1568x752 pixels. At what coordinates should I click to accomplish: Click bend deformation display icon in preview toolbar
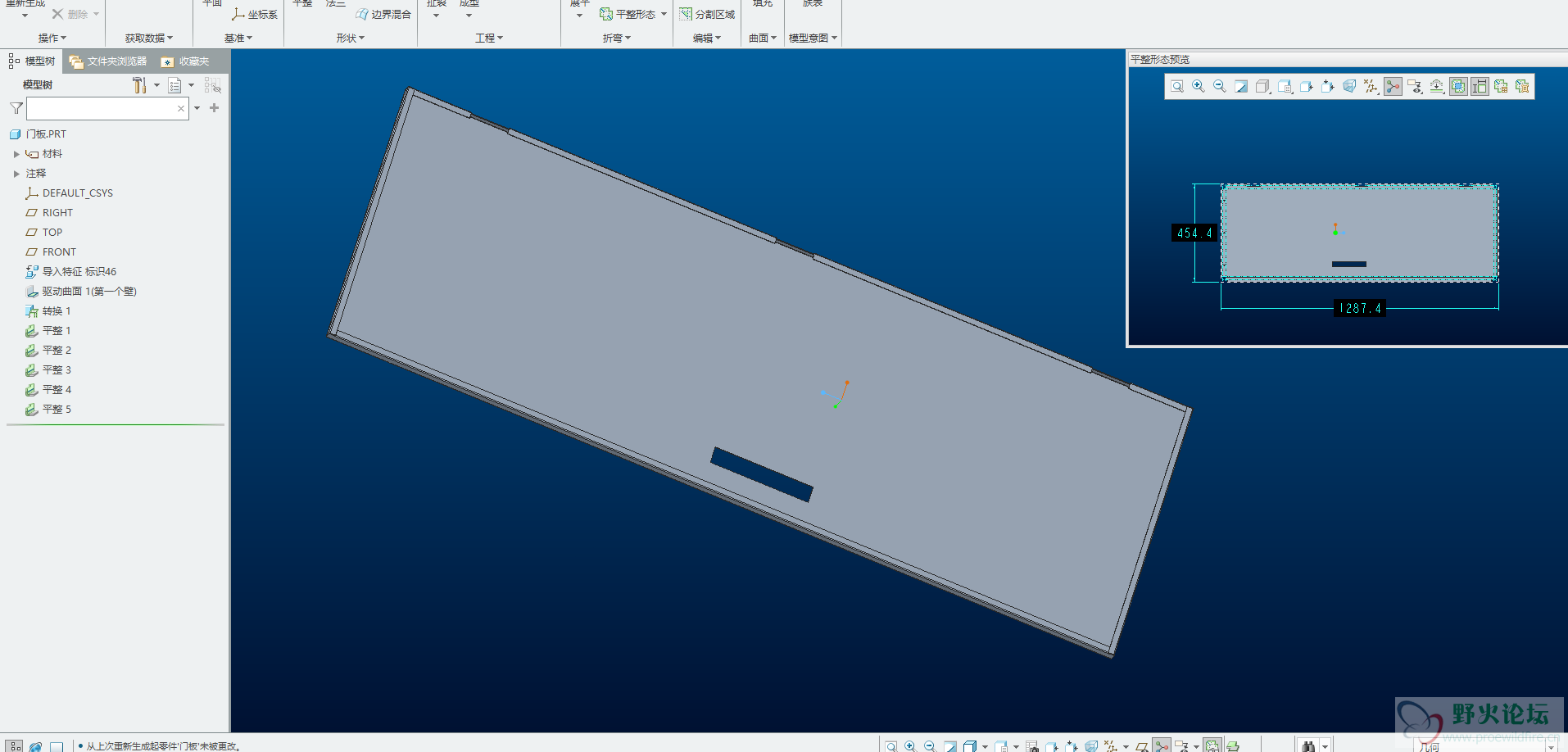click(x=1437, y=86)
